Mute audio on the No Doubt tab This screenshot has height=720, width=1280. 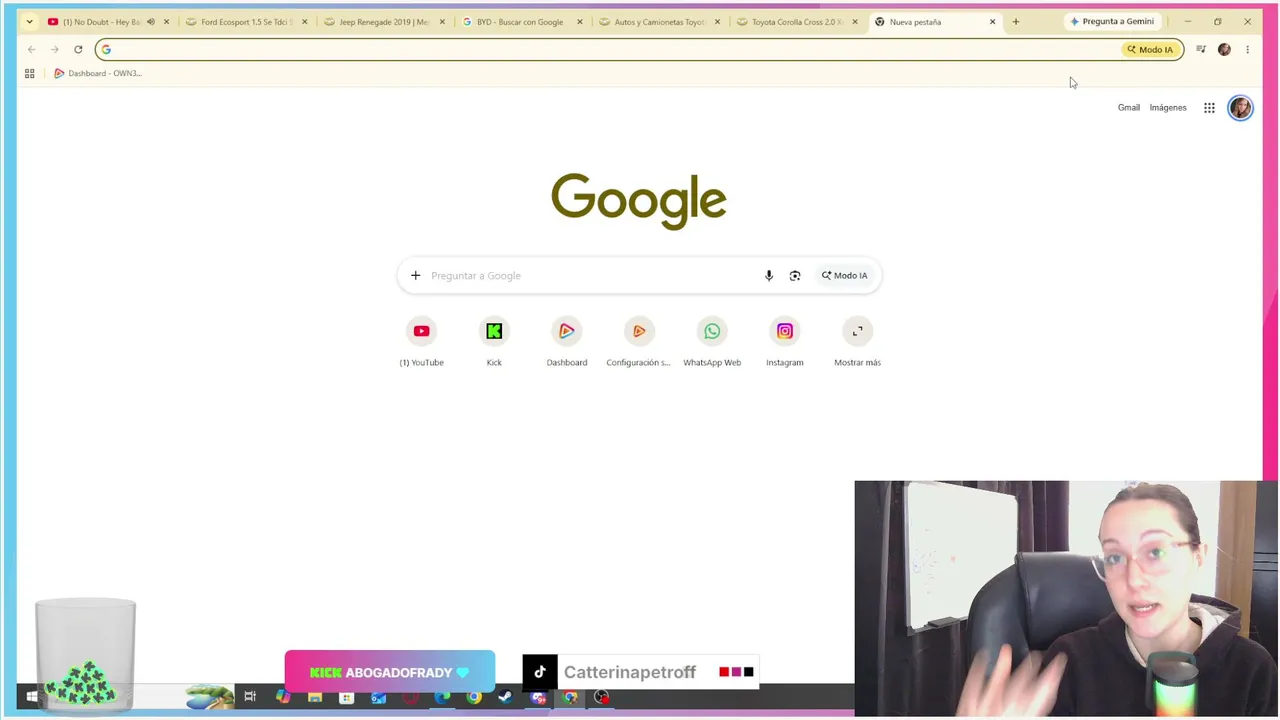point(151,21)
